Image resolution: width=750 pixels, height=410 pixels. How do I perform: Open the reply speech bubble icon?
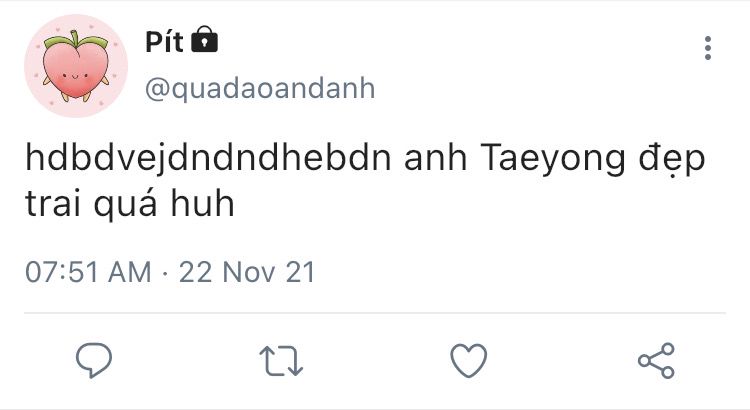[94, 359]
